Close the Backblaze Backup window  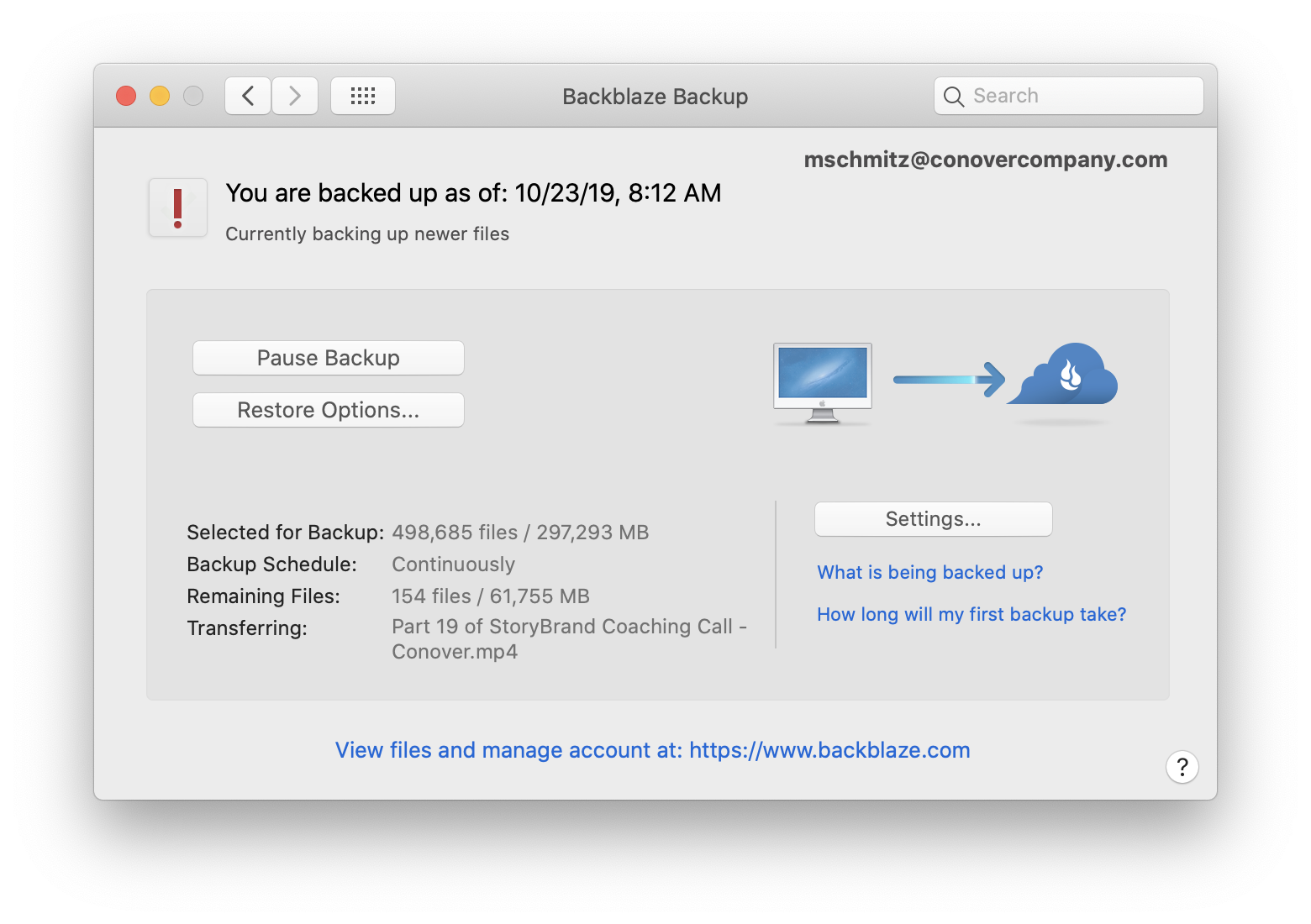pos(126,96)
